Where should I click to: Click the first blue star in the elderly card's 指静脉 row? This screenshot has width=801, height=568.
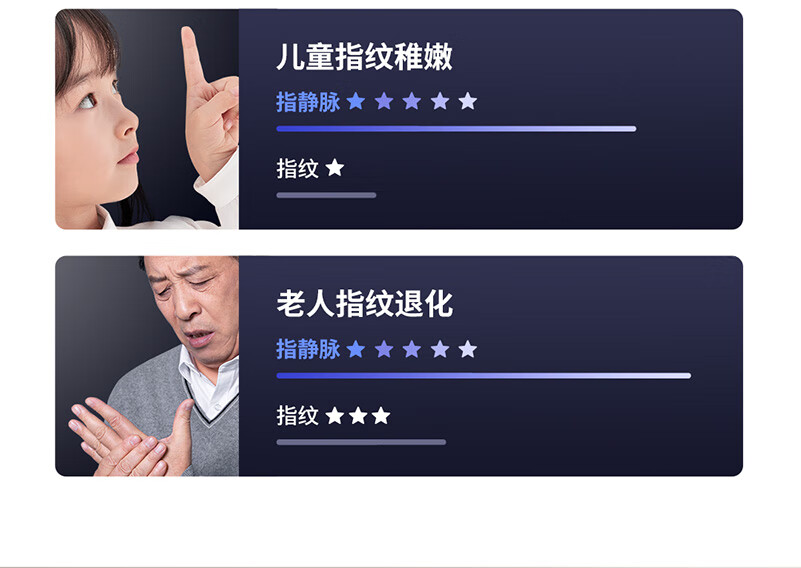click(x=356, y=349)
